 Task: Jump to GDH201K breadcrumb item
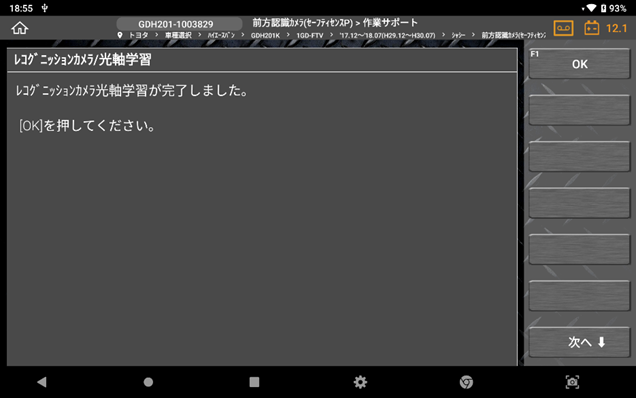pos(265,35)
